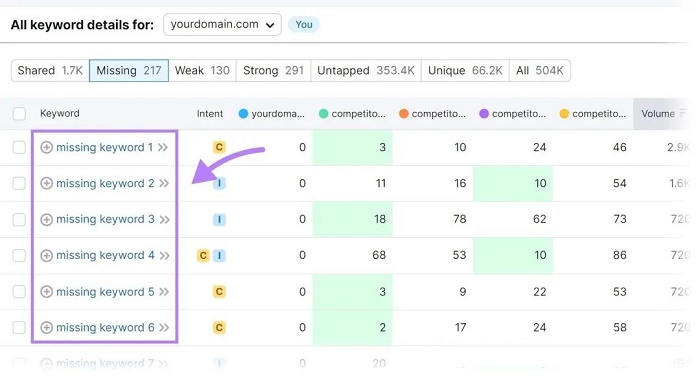Expand missing keyword 1 with the double-chevron
Viewport: 700px width, 380px height.
163,147
